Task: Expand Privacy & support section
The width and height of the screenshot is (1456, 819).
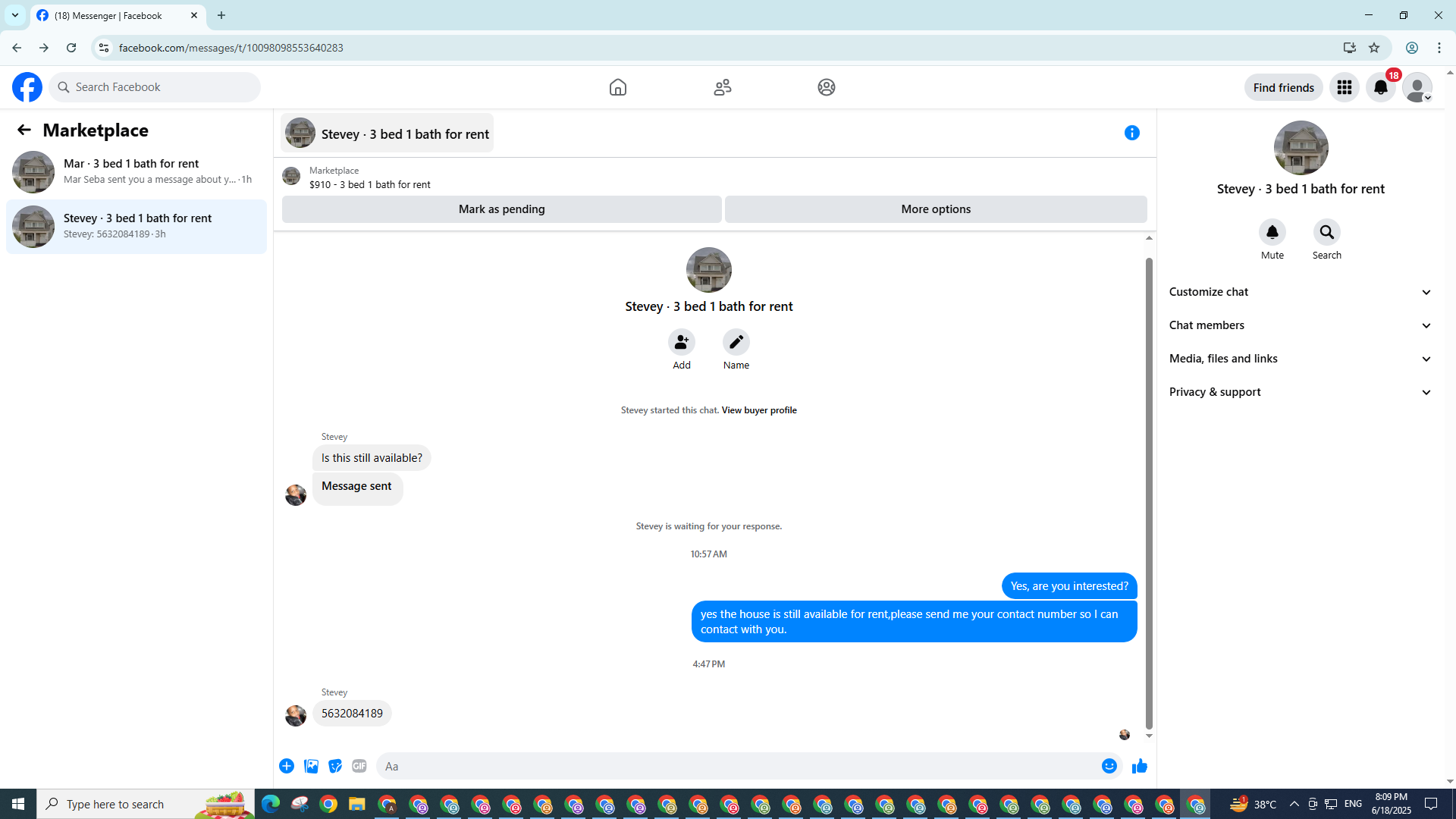Action: coord(1301,392)
